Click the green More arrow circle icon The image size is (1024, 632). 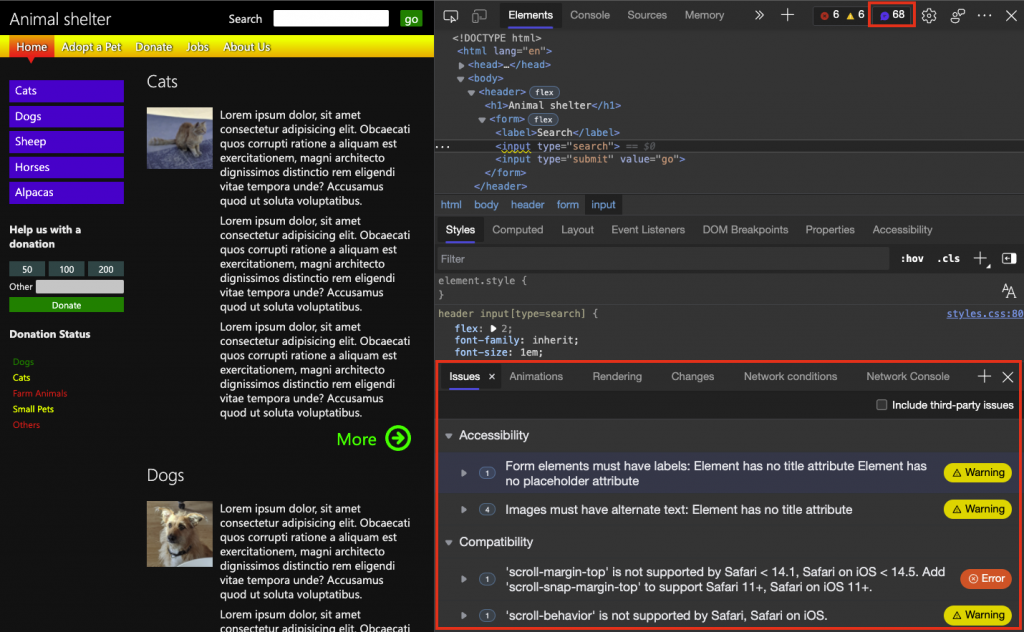(x=398, y=438)
